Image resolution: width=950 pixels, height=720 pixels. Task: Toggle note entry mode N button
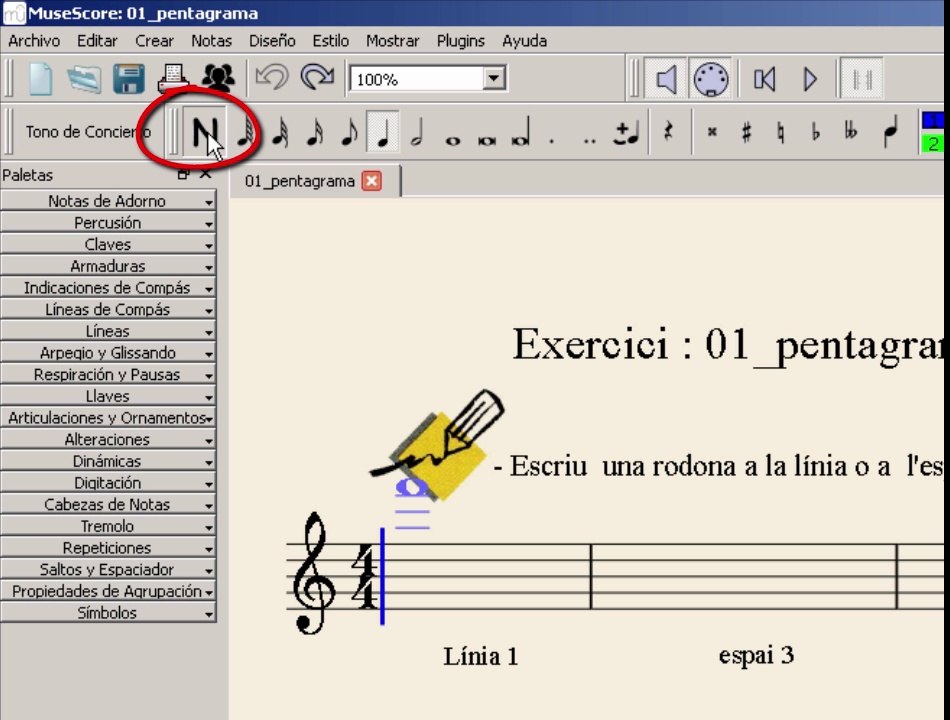pyautogui.click(x=205, y=132)
